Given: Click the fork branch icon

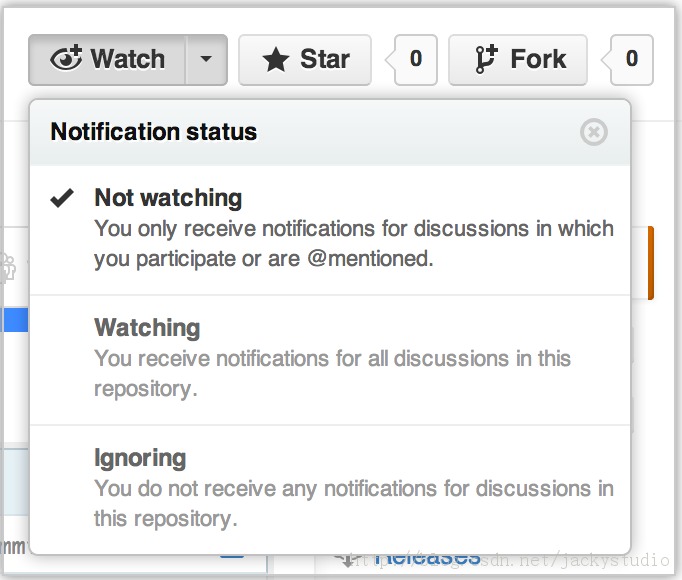Looking at the screenshot, I should (x=486, y=60).
